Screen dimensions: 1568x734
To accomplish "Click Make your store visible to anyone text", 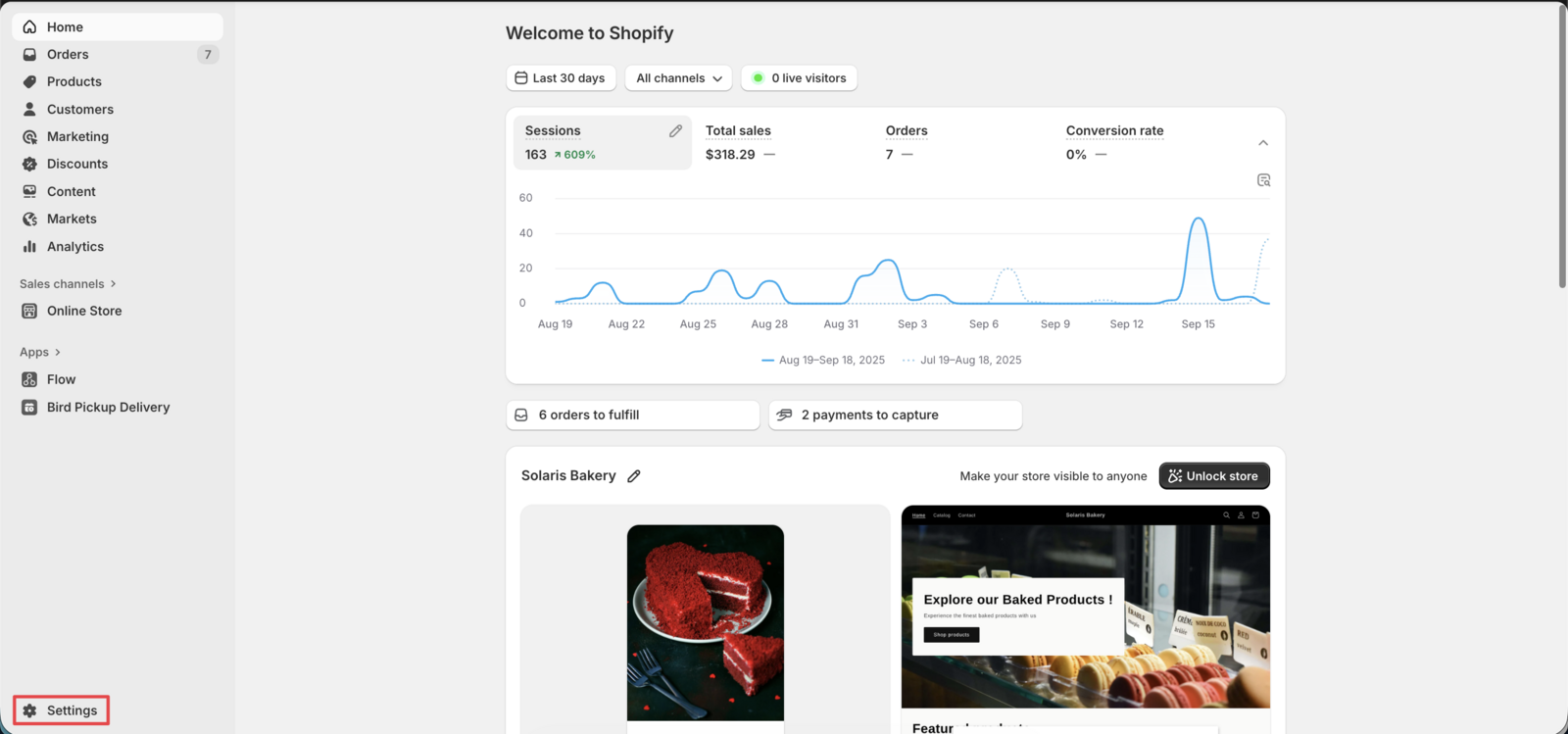I will 1053,476.
